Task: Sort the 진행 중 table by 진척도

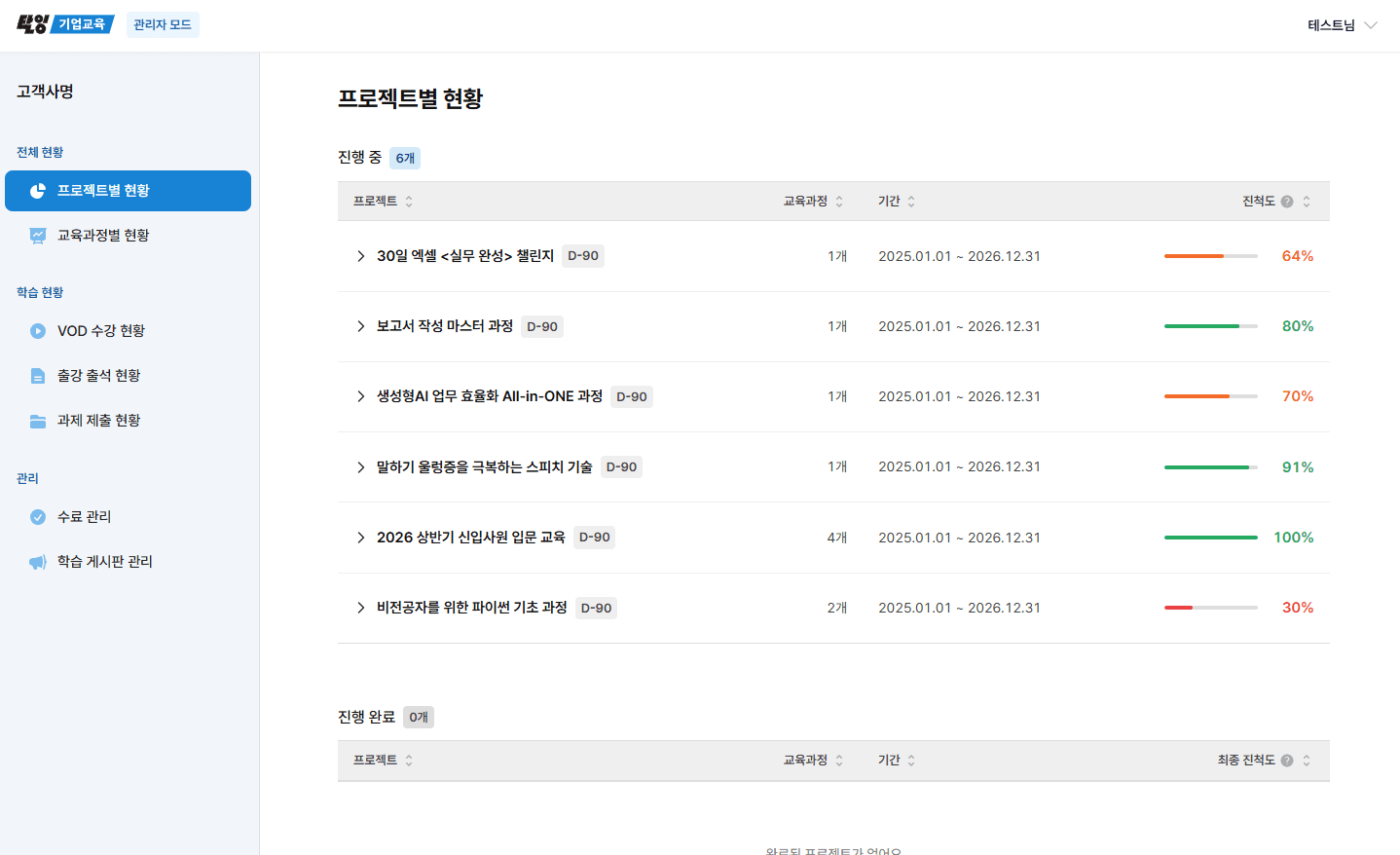Action: click(x=1307, y=202)
